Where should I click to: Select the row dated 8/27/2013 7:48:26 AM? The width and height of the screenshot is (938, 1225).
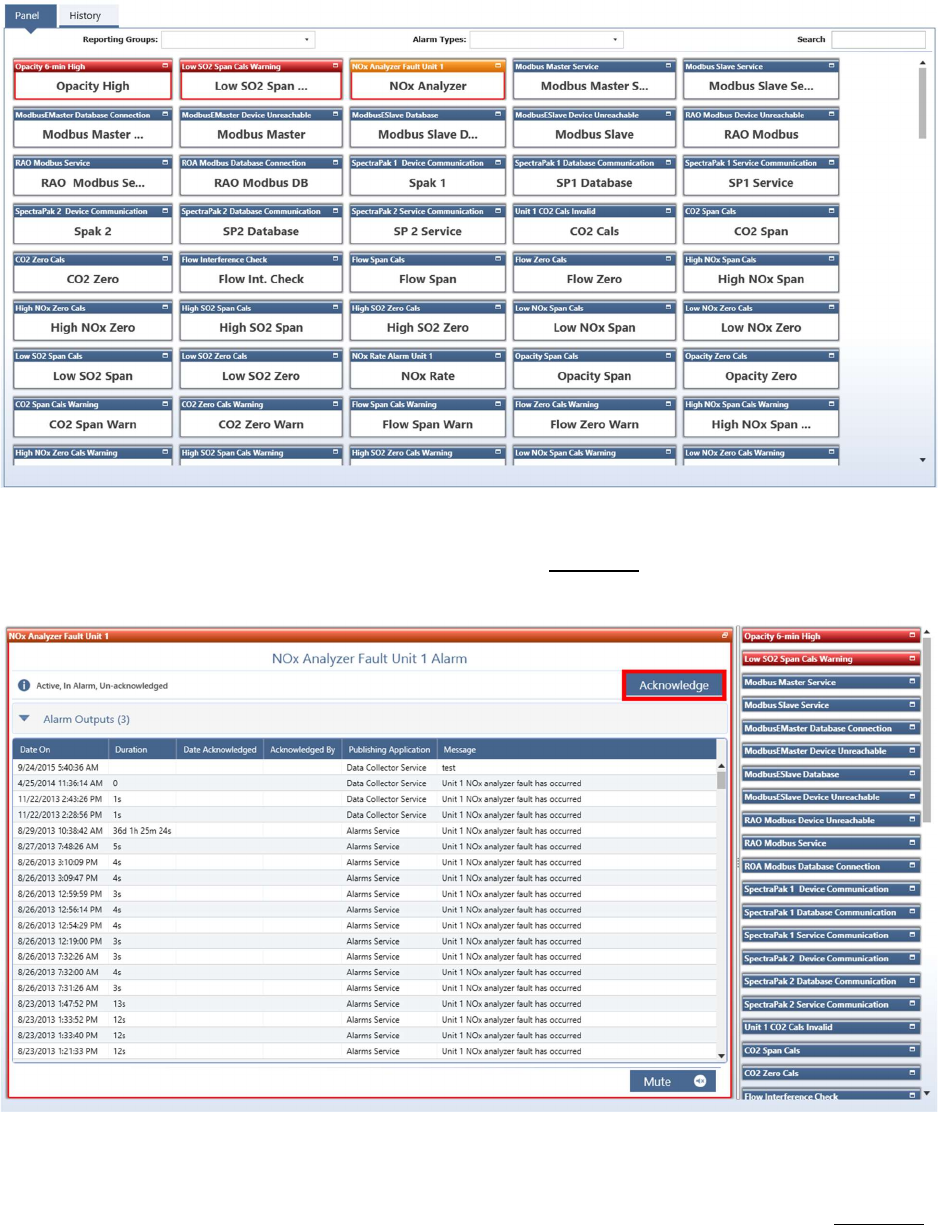coord(364,846)
